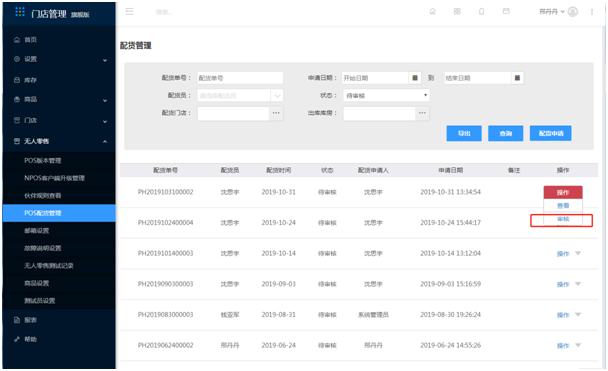The width and height of the screenshot is (608, 371).
Task: Open 伙伴规则查看 submenu item
Action: pos(59,195)
